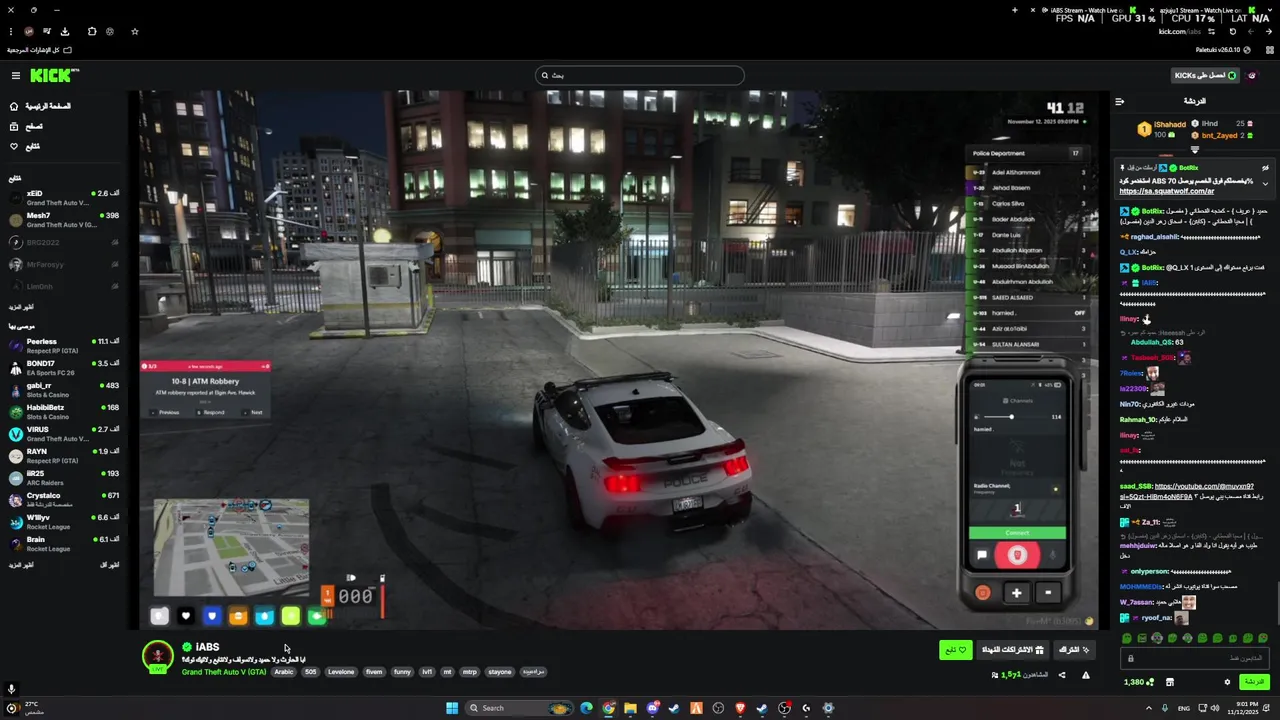
Task: Click bnt_Zayed leaderboard entry
Action: pos(1220,135)
